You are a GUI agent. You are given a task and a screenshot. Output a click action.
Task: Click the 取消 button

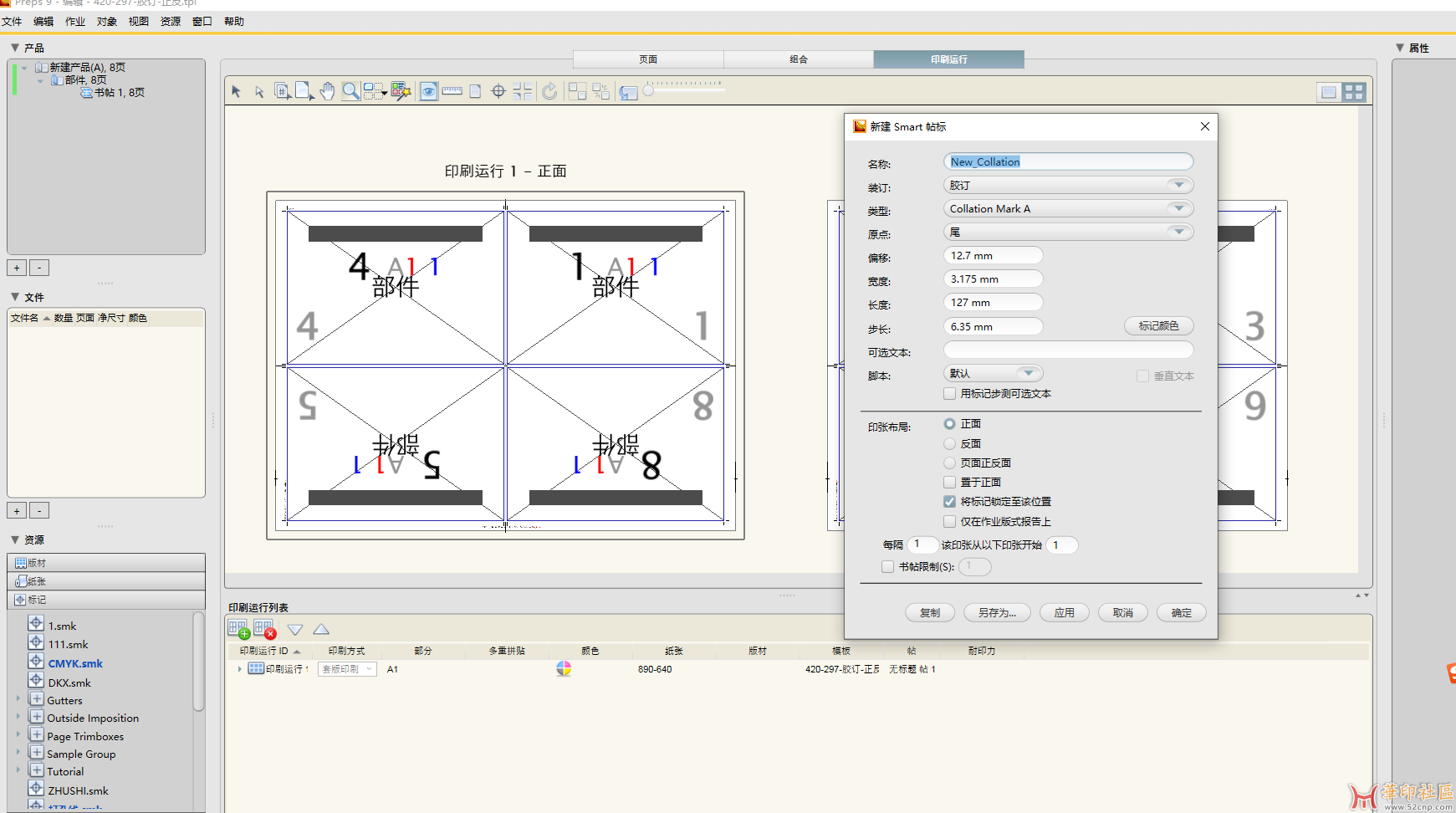pyautogui.click(x=1122, y=612)
